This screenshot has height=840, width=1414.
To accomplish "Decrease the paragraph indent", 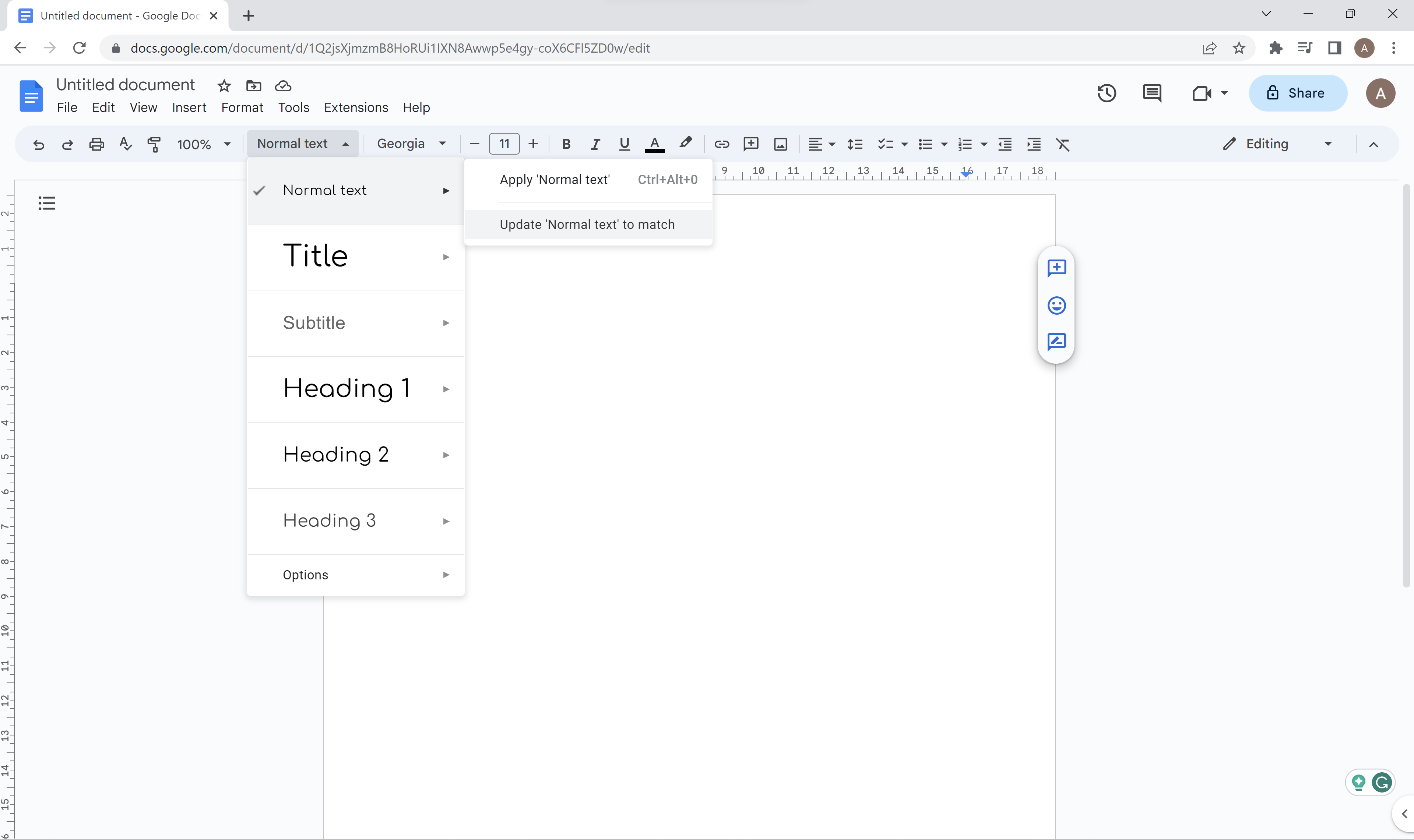I will (1005, 144).
